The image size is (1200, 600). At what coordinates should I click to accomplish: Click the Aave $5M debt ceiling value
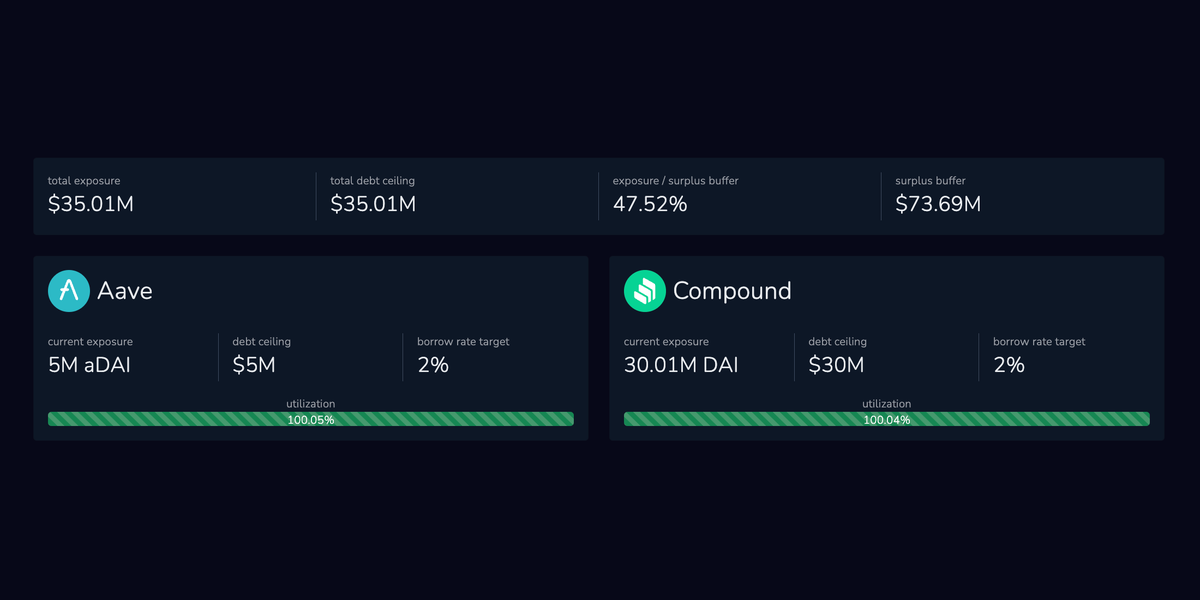[254, 365]
